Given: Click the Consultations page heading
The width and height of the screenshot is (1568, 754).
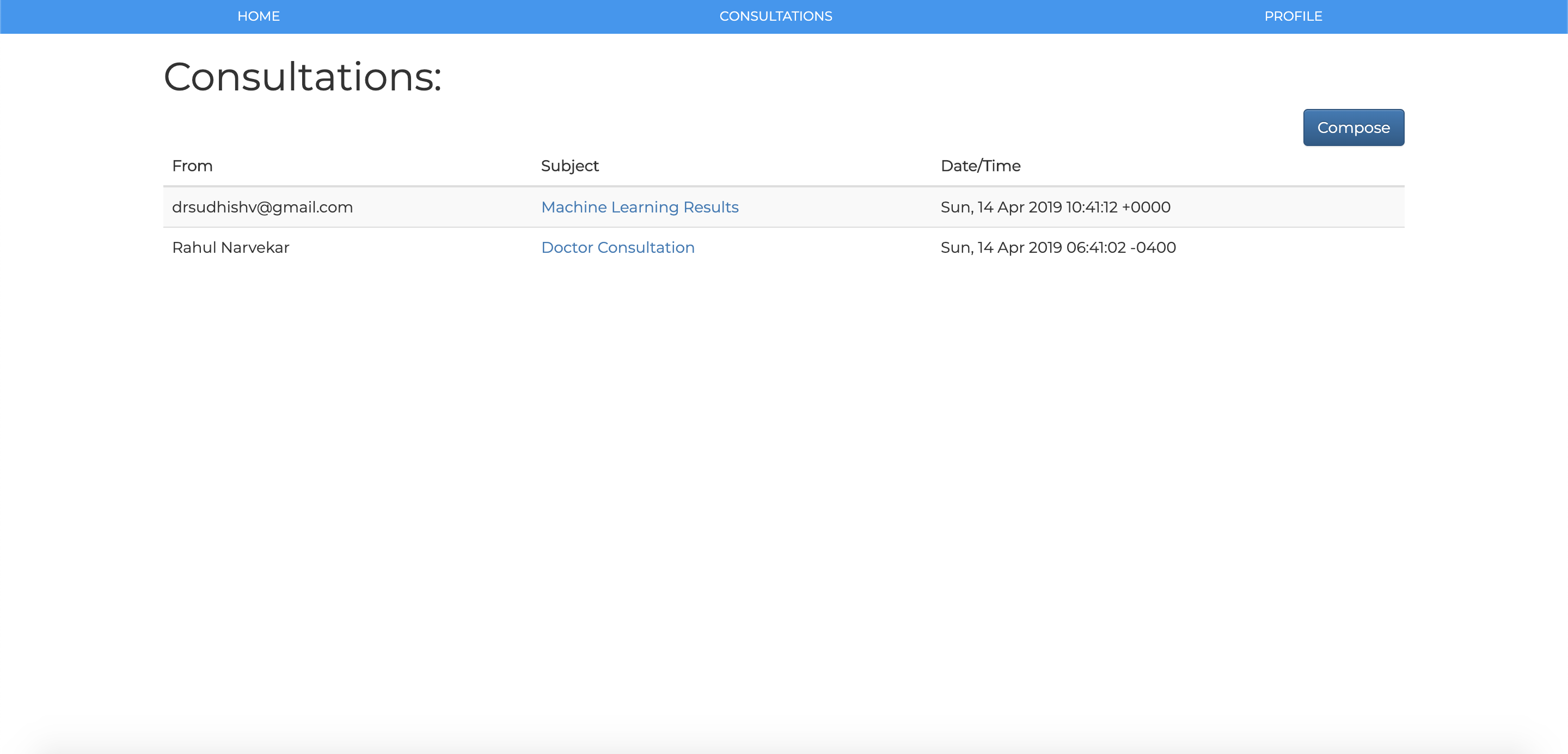Looking at the screenshot, I should pos(303,77).
